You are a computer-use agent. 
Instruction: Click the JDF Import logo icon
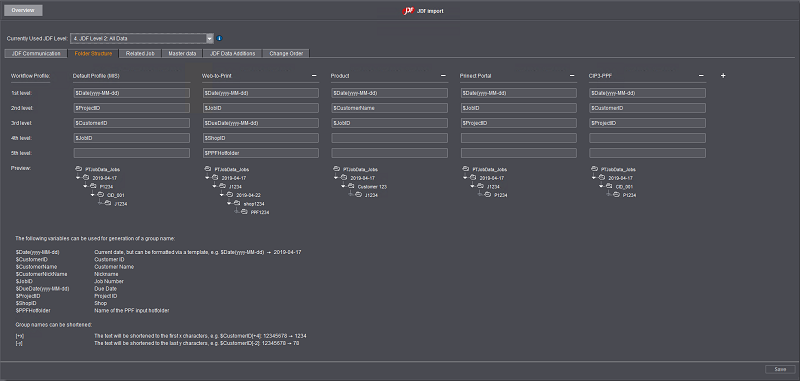(x=408, y=11)
